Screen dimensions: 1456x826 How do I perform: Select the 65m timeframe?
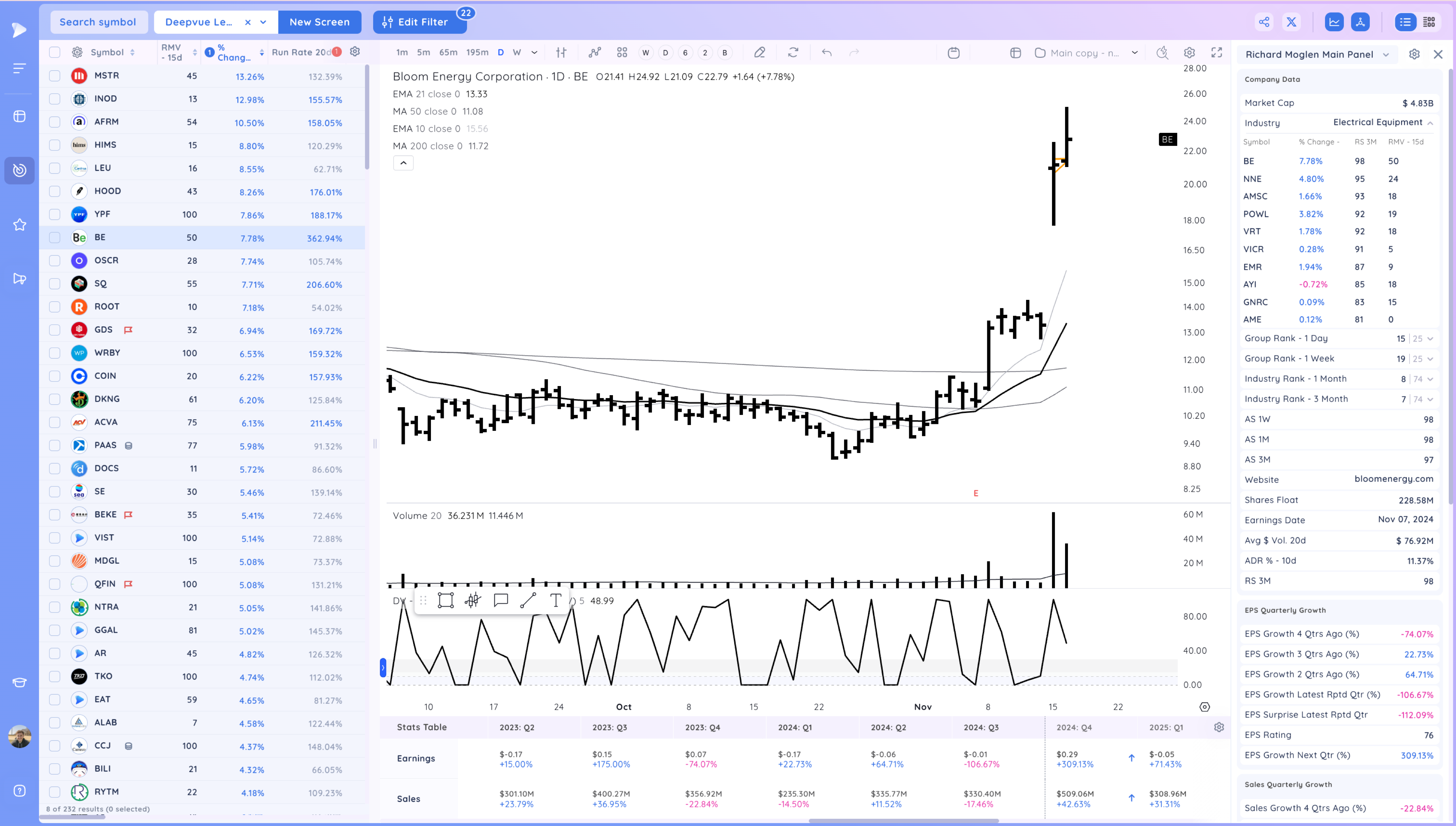coord(448,53)
